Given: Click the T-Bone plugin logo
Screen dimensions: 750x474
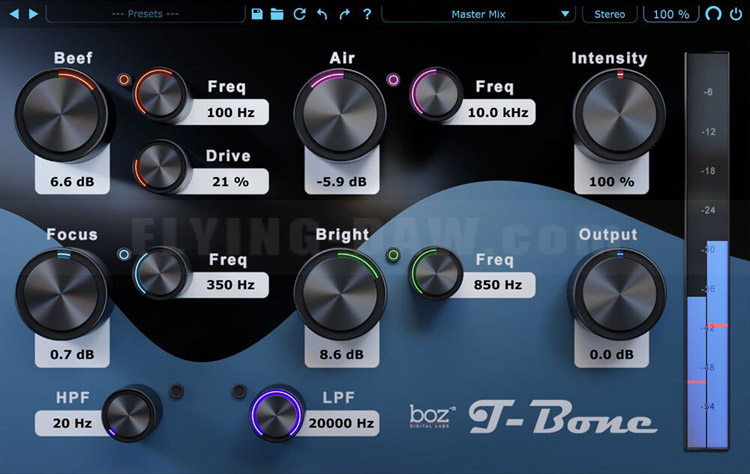Looking at the screenshot, I should pos(562,417).
